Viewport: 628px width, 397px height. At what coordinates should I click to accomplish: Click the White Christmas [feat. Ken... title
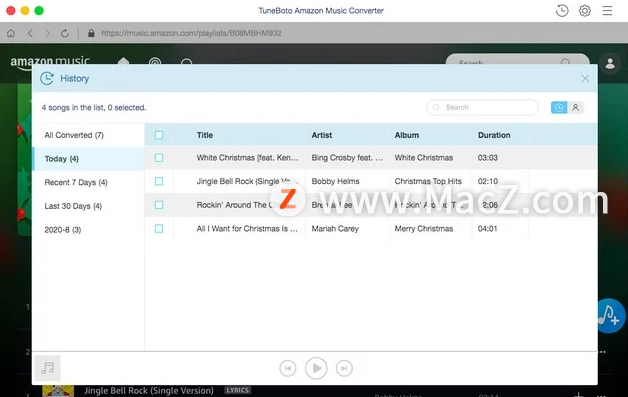[247, 158]
